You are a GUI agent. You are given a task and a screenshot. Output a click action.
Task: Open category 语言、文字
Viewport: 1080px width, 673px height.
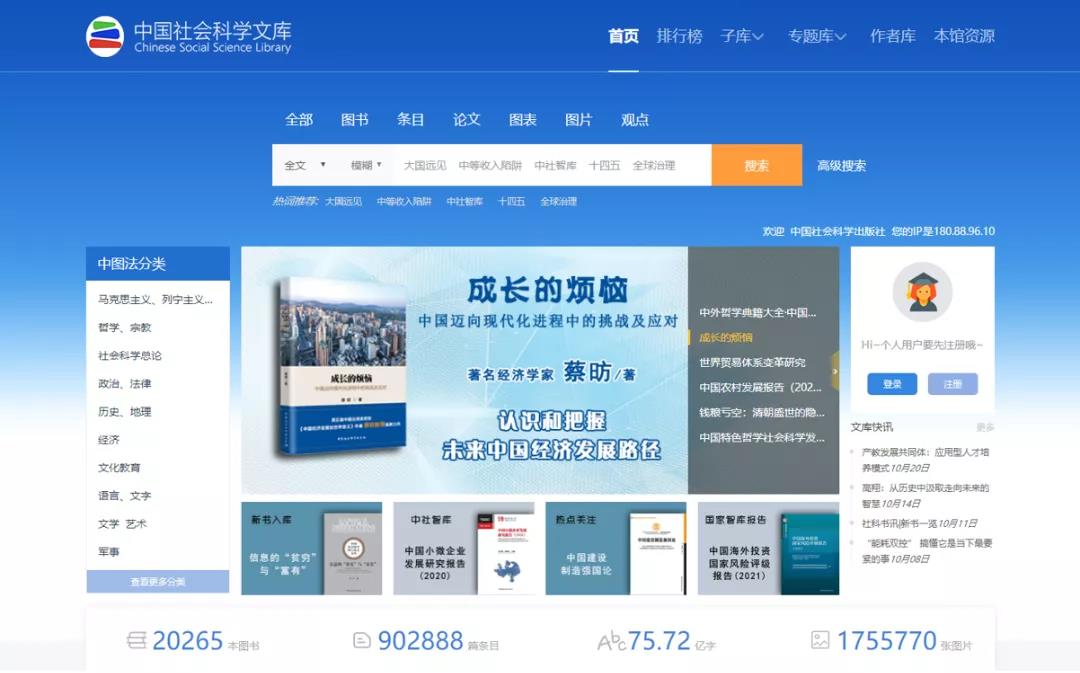point(125,495)
